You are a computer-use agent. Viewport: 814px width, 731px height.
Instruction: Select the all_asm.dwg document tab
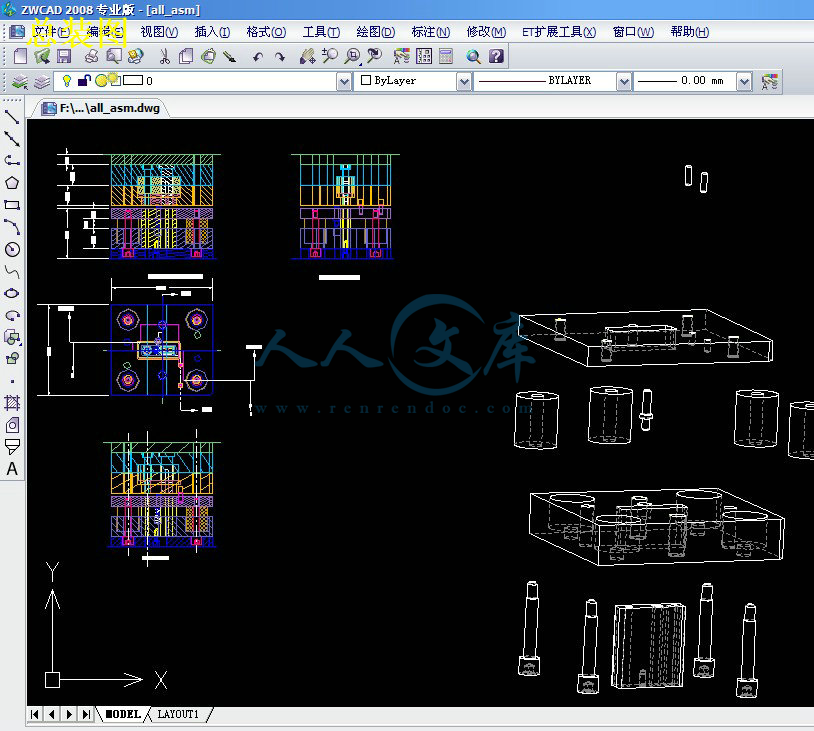(101, 108)
